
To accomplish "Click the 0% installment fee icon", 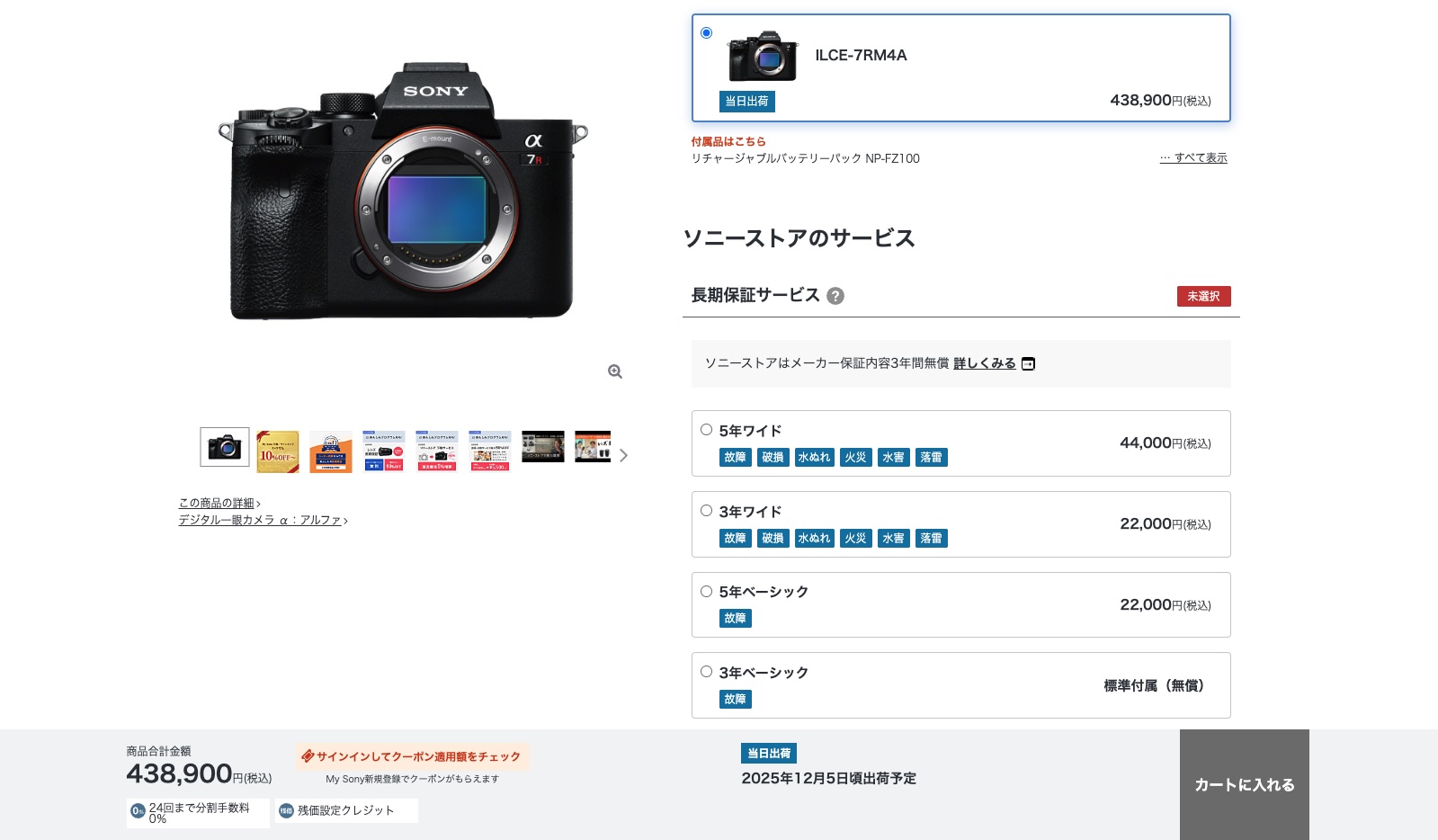I will coord(138,811).
